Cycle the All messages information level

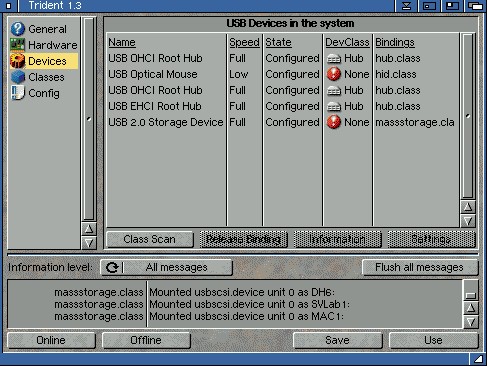(166, 267)
